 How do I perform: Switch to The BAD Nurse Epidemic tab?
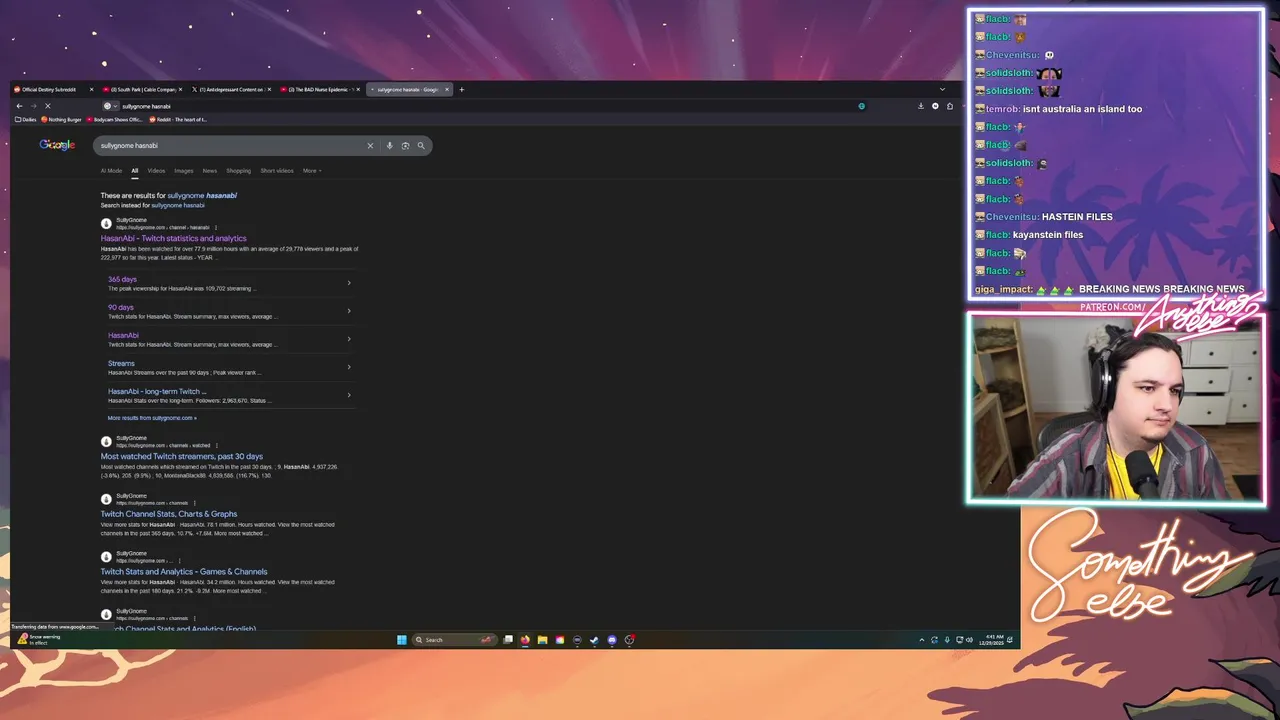(x=320, y=90)
